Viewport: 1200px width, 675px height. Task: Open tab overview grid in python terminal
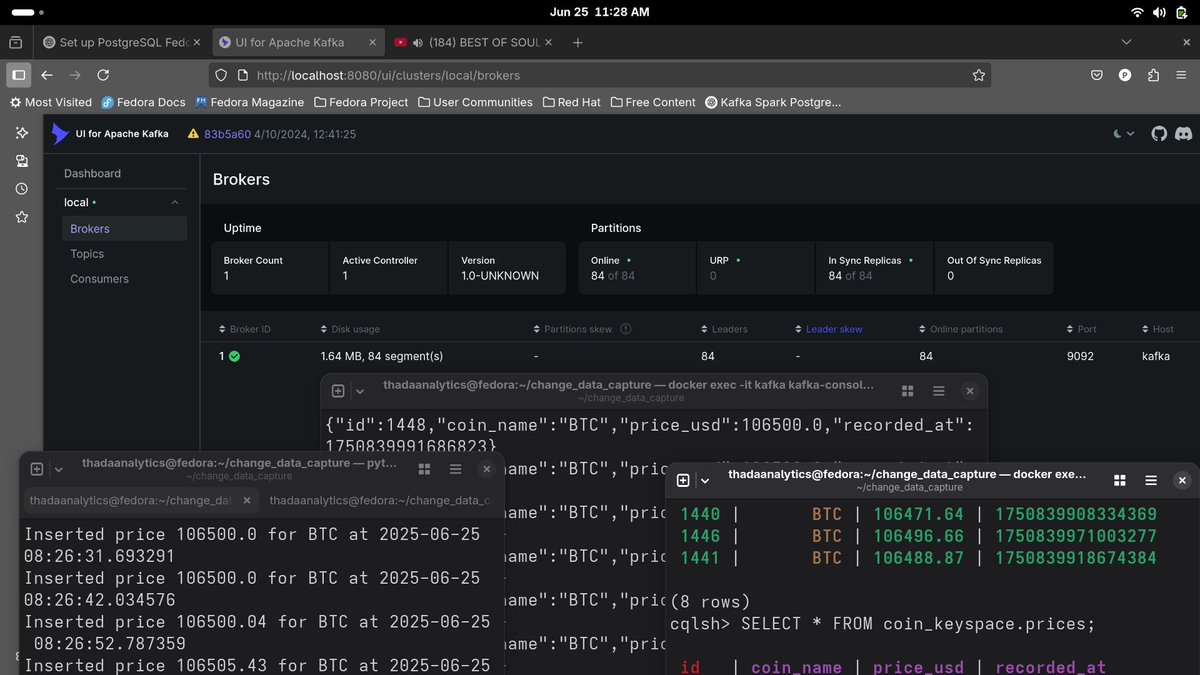coord(425,469)
